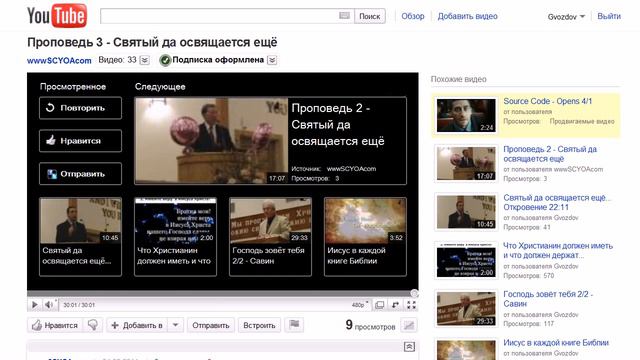Show video statistics graph icon
The width and height of the screenshot is (640, 360).
point(409,325)
